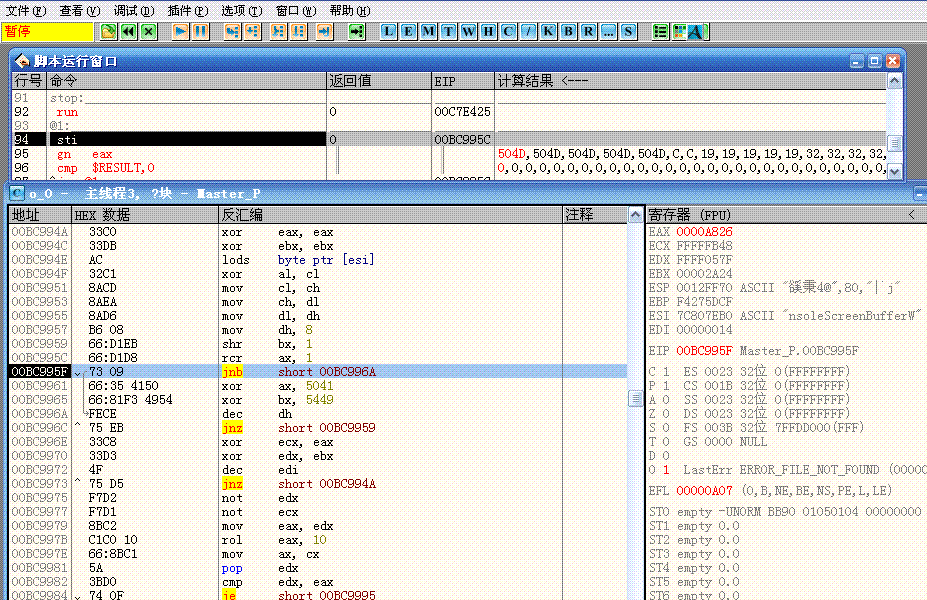The image size is (927, 600).
Task: Click the EFL flags value 00000A07
Action: coord(704,491)
